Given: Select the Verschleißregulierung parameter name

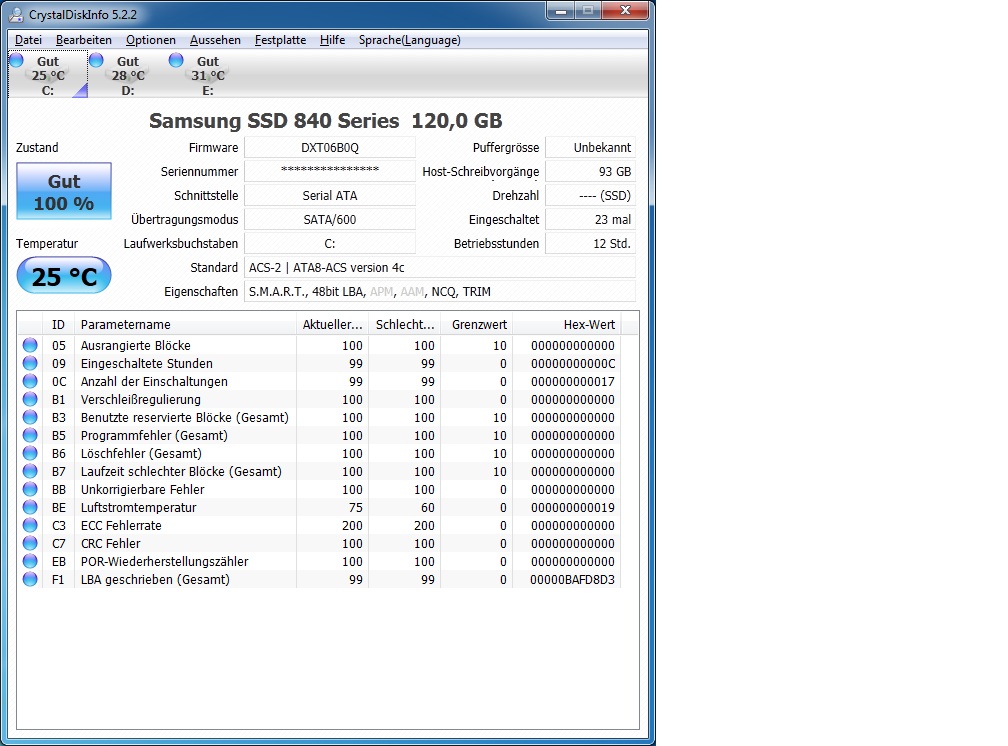Looking at the screenshot, I should click(x=141, y=399).
